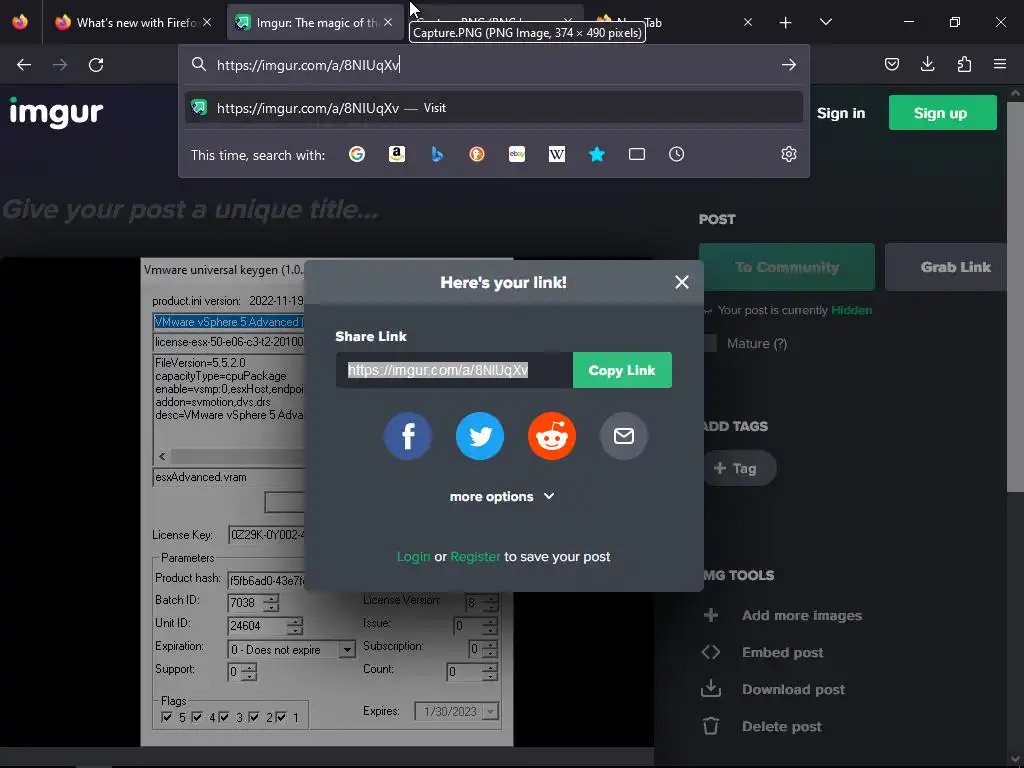This screenshot has height=768, width=1024.
Task: Click the browser address bar field
Action: pos(494,65)
